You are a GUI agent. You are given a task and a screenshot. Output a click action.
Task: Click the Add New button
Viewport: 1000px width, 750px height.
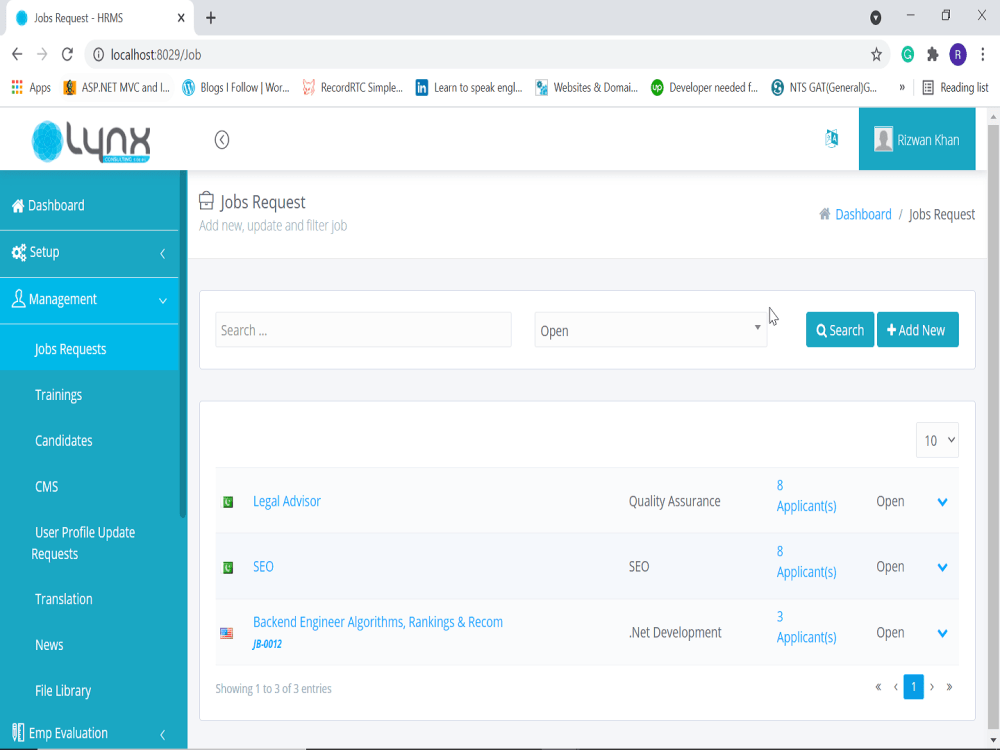pyautogui.click(x=918, y=330)
